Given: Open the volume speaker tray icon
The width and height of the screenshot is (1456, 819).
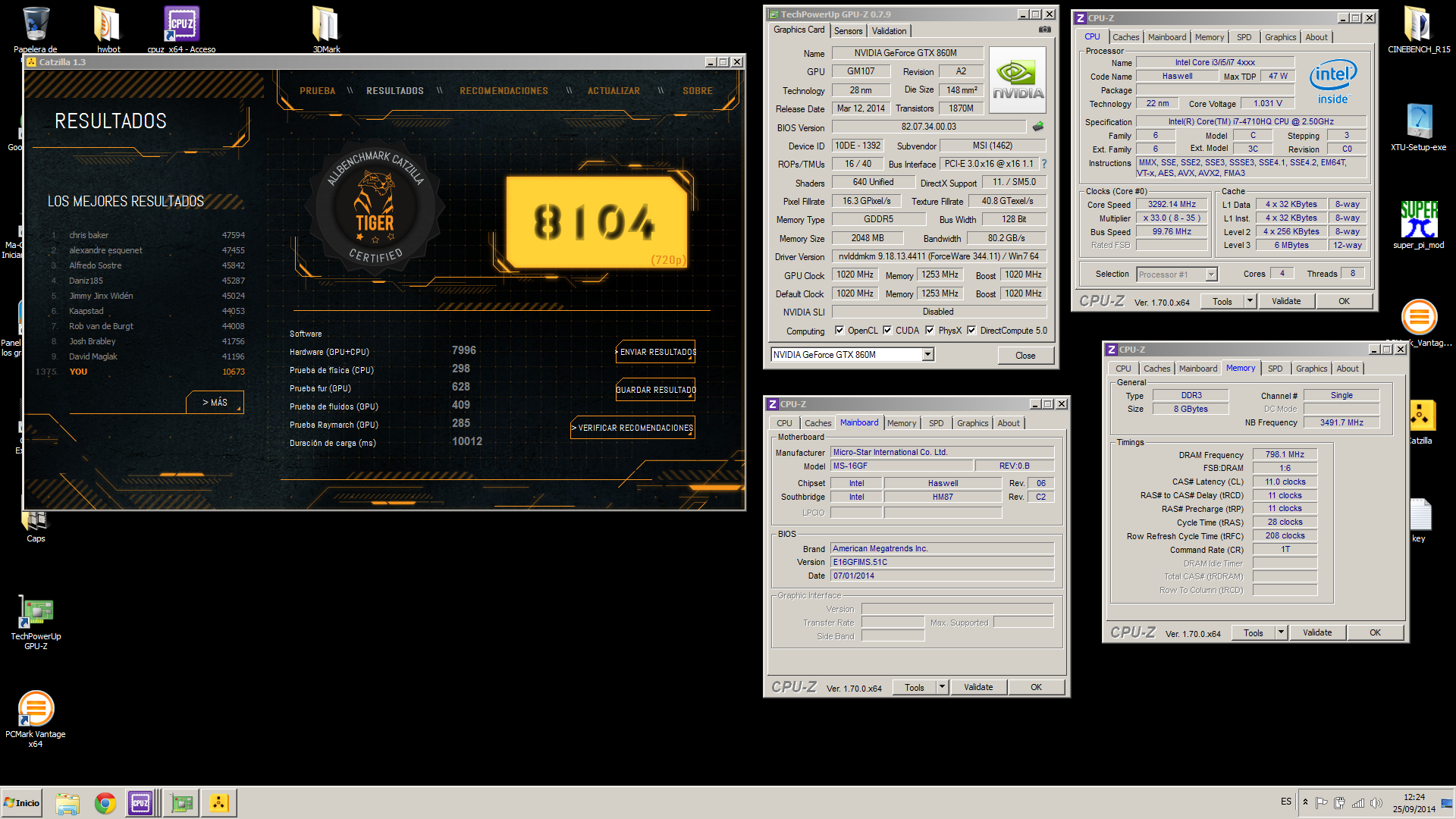Looking at the screenshot, I should [1376, 803].
